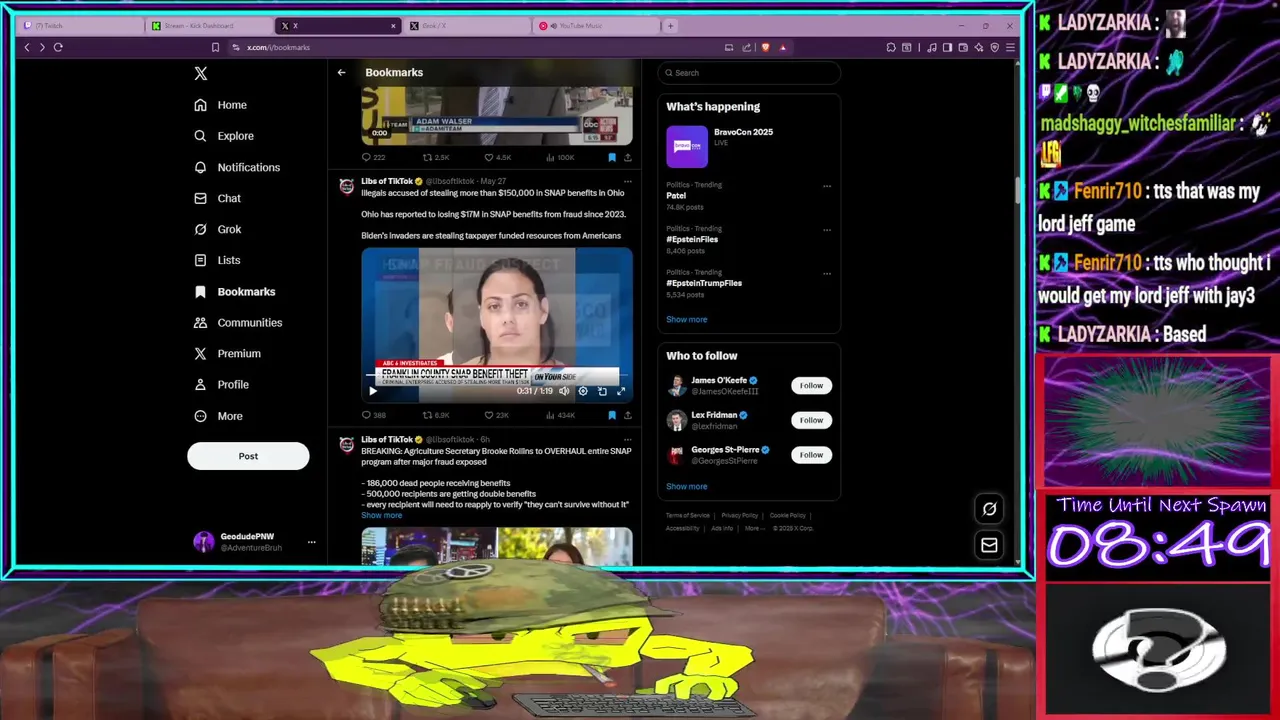
Task: Remove bookmark on the 434K views post
Action: click(x=612, y=415)
